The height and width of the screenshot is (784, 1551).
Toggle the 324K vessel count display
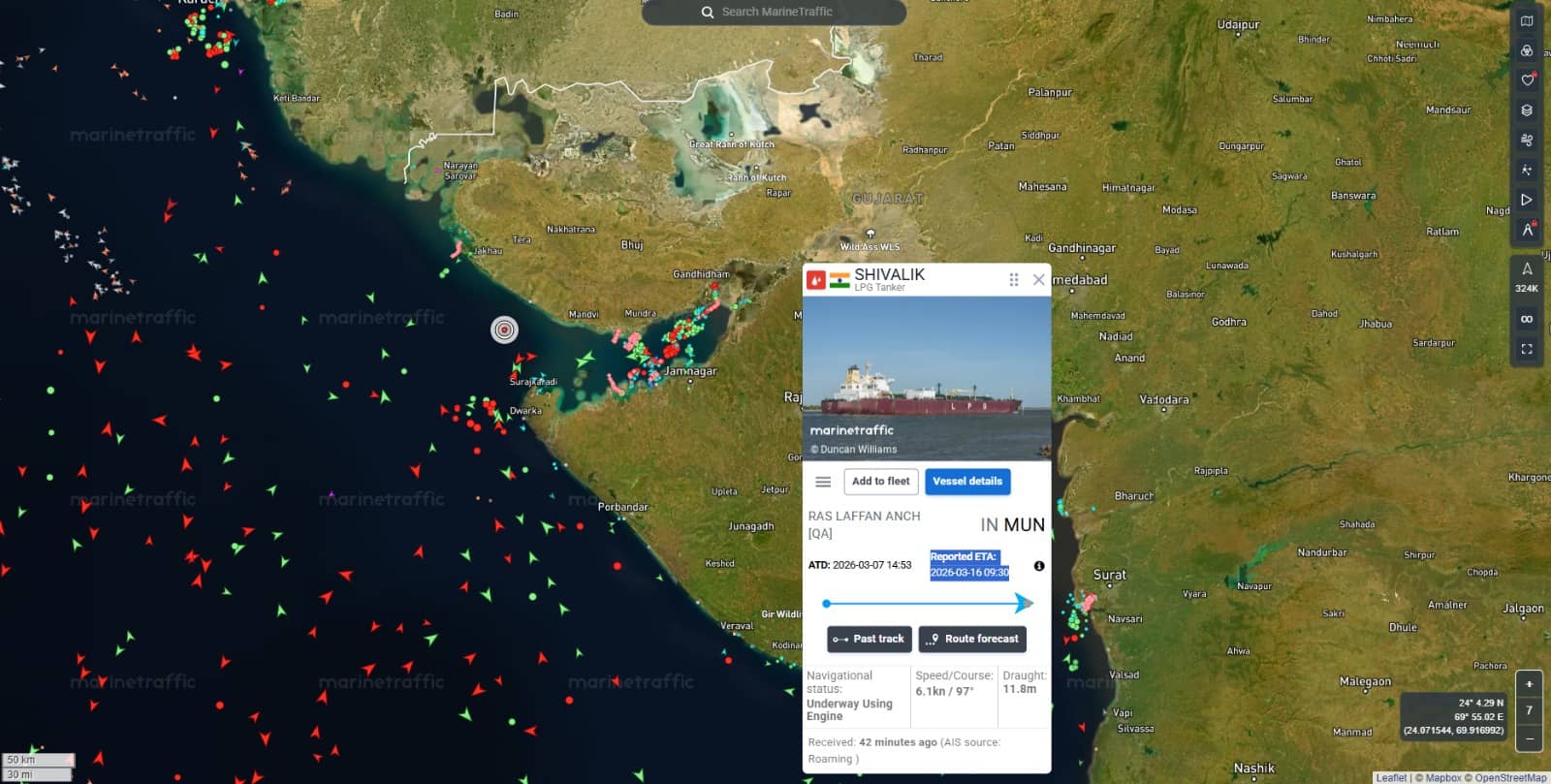[x=1527, y=277]
